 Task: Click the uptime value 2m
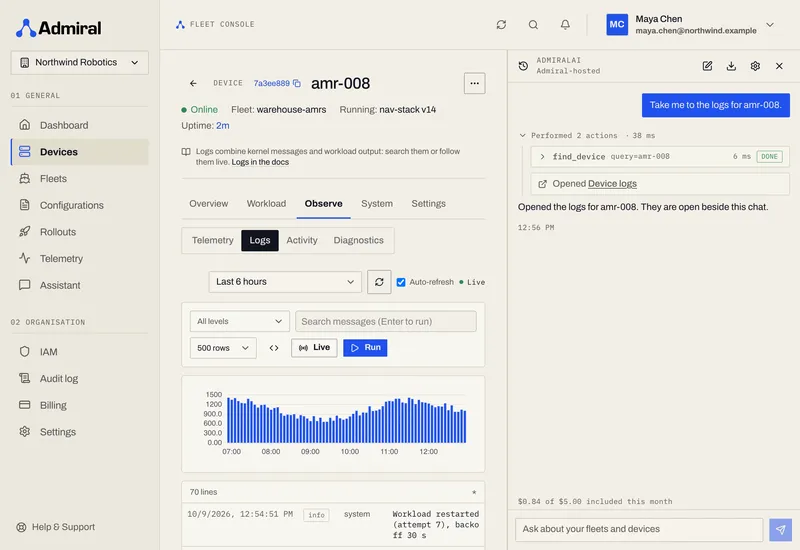click(x=222, y=126)
